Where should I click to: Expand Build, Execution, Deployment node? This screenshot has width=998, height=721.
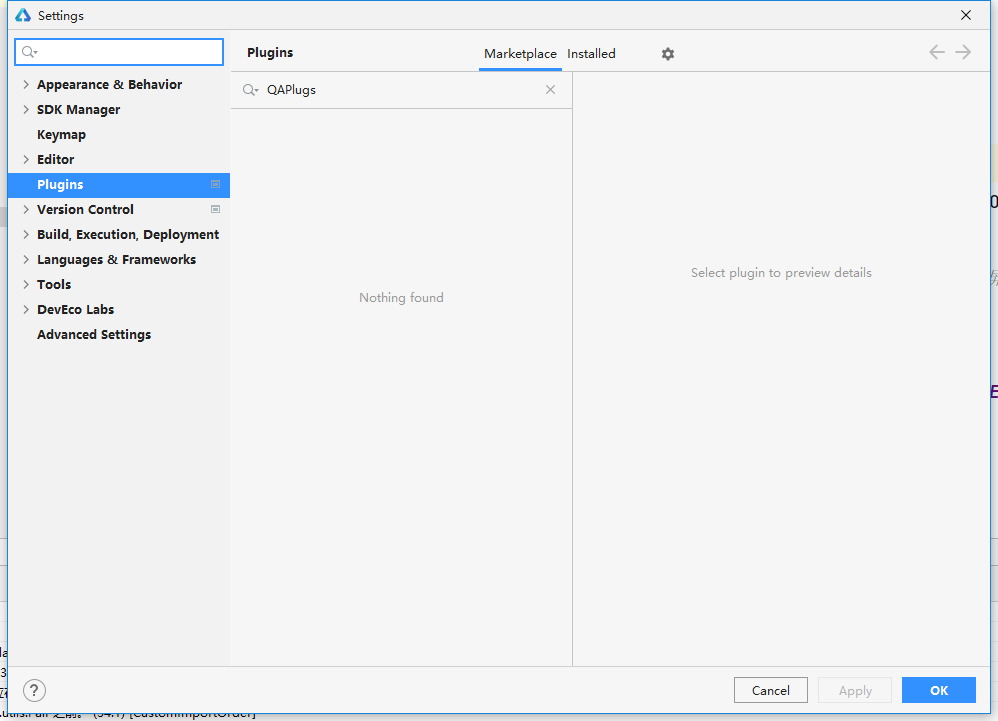pyautogui.click(x=26, y=234)
